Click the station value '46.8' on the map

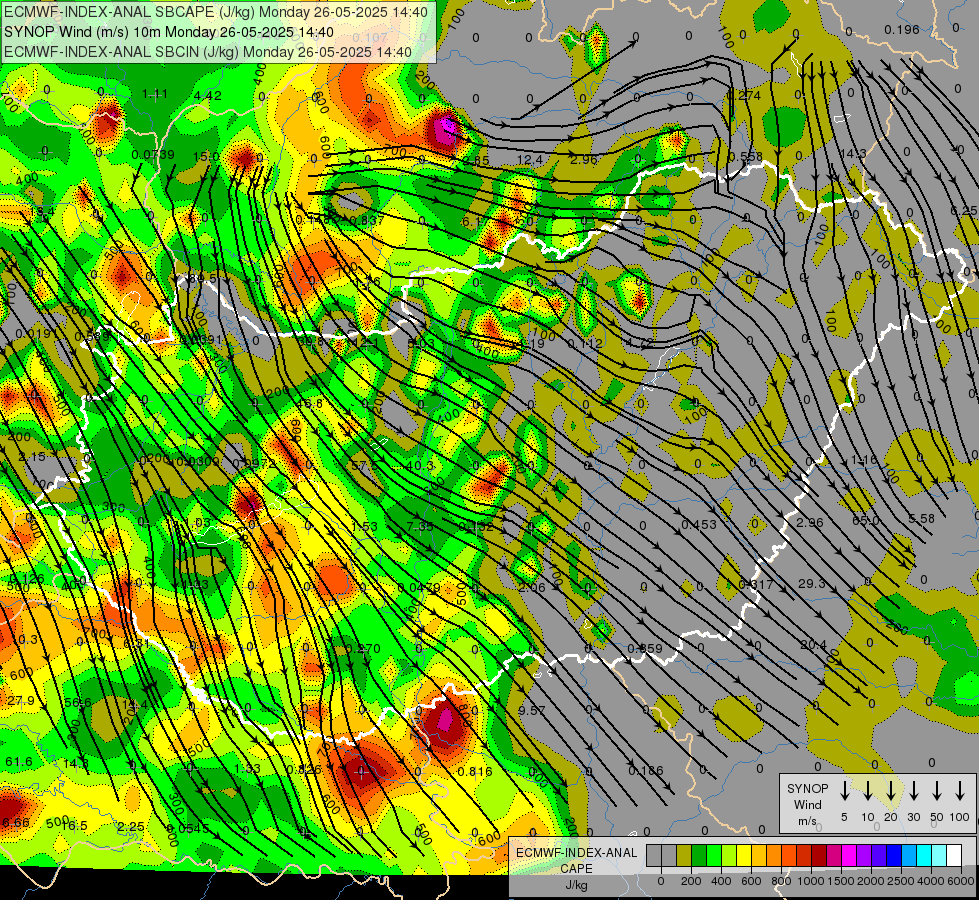click(309, 403)
